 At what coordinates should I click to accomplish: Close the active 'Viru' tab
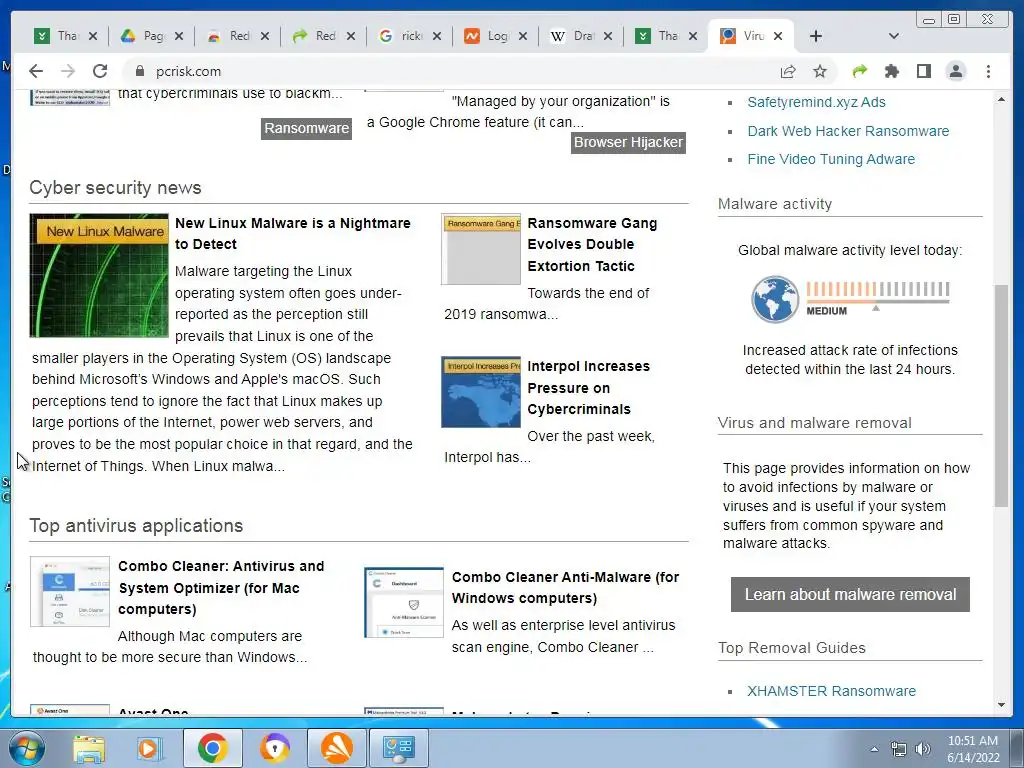click(x=778, y=36)
